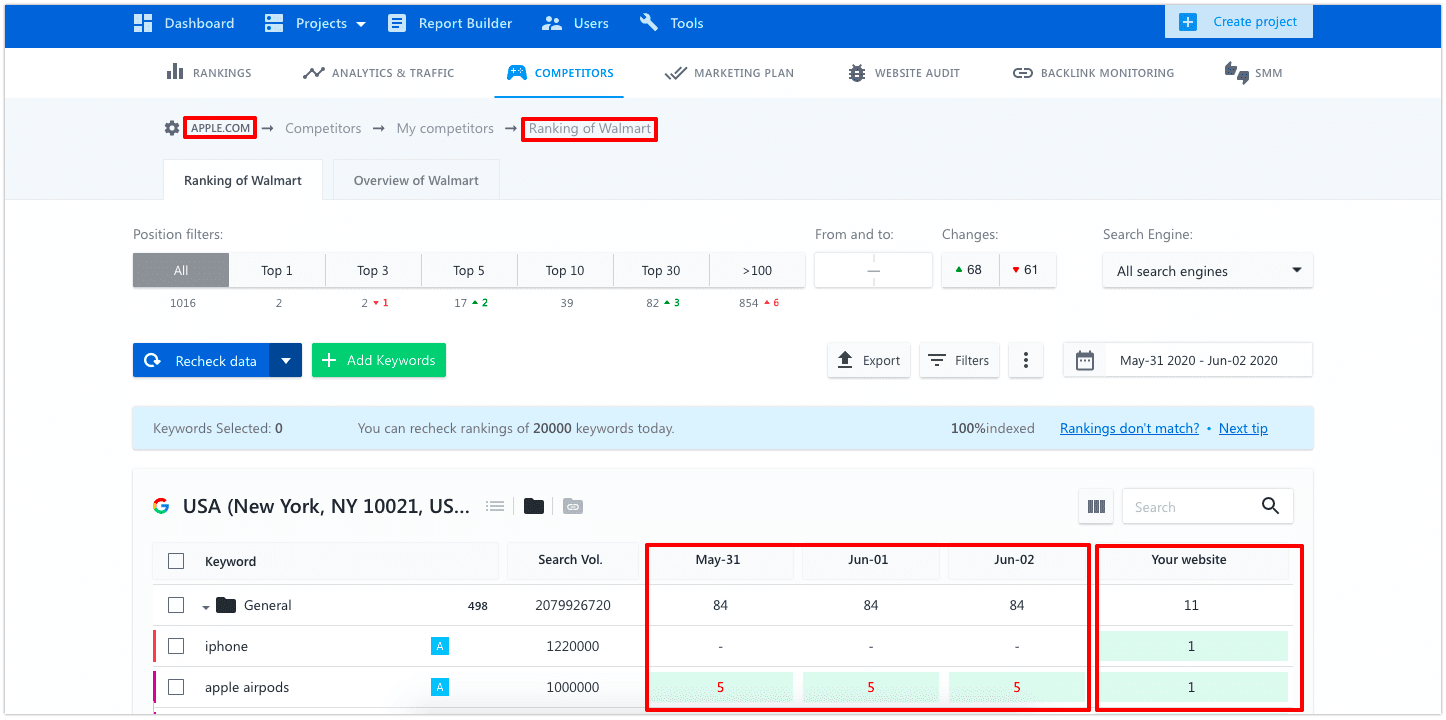Click the From and to range field
The image size is (1446, 720).
pyautogui.click(x=873, y=270)
